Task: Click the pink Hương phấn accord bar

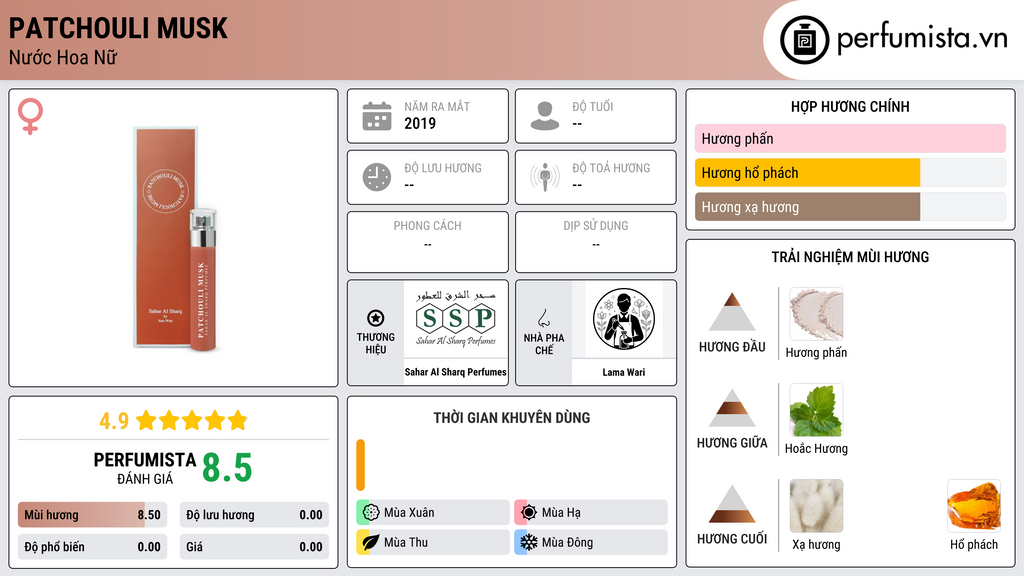Action: coord(850,138)
